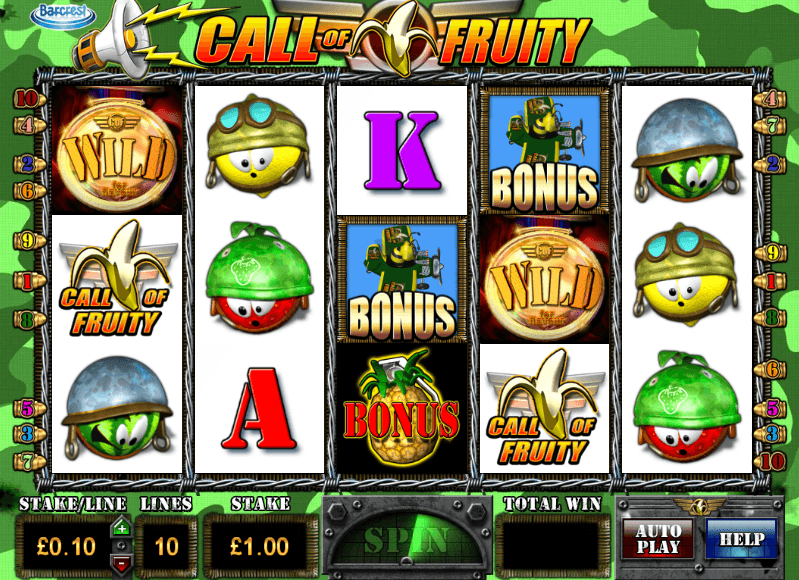Click the green SPIN button

(407, 539)
